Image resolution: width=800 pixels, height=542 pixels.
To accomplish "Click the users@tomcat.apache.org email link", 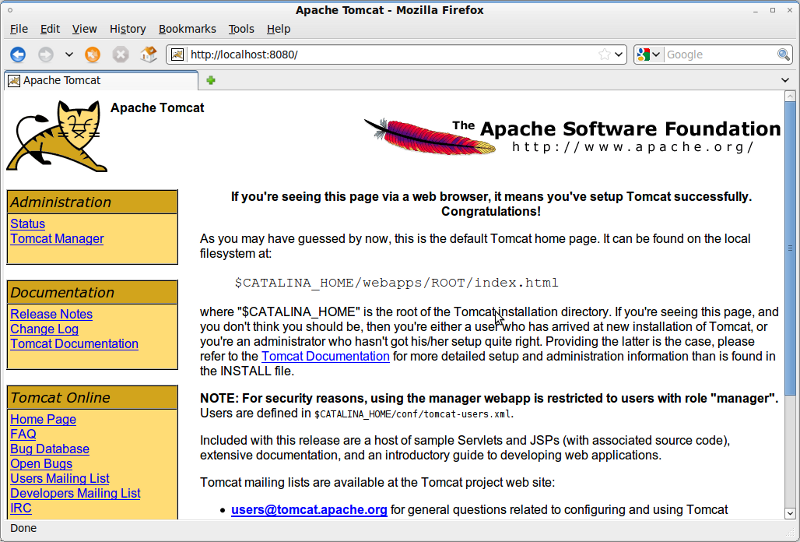I will click(x=309, y=510).
